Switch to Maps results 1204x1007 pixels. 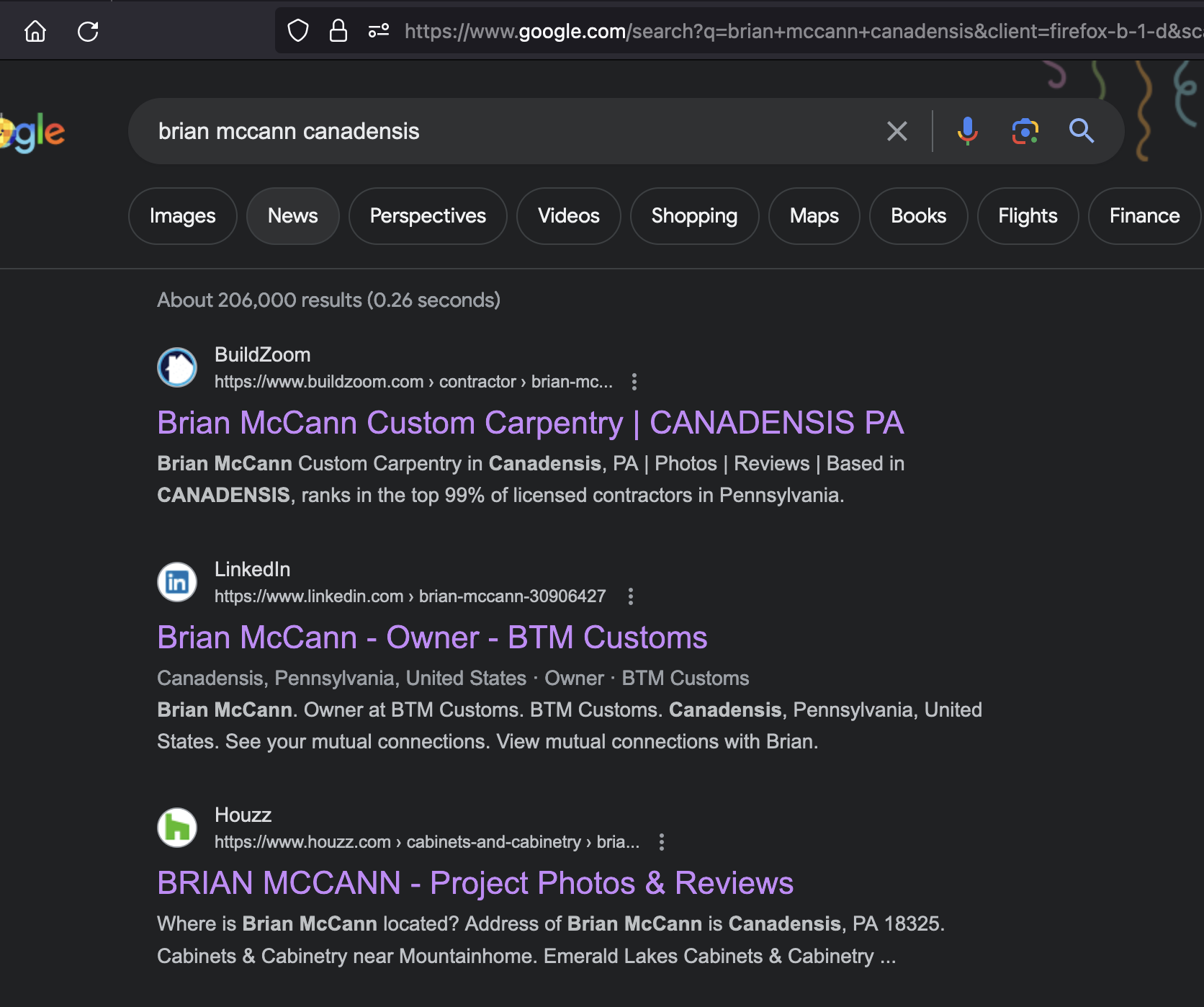pyautogui.click(x=814, y=216)
